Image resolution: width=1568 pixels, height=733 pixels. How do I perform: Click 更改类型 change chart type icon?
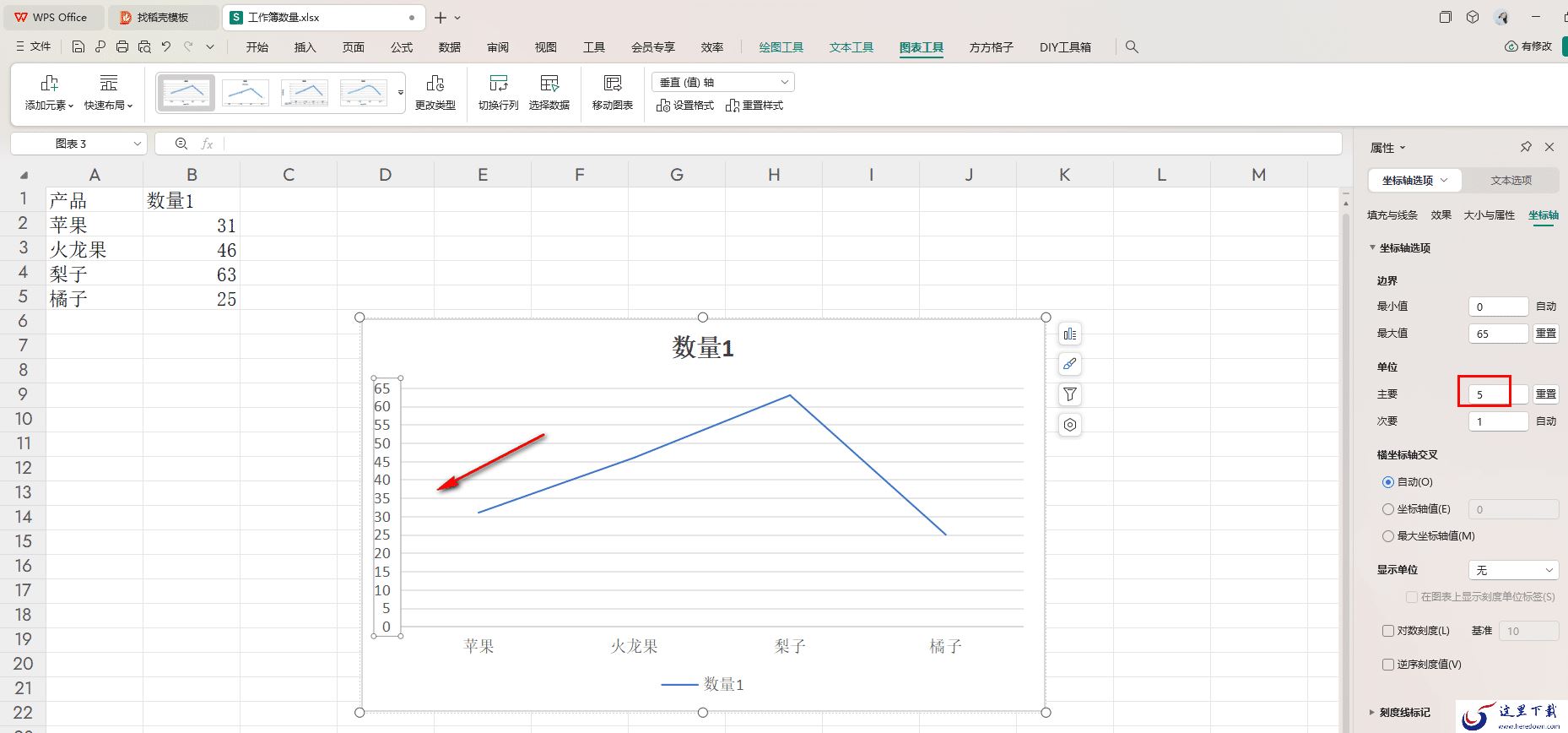coord(435,83)
